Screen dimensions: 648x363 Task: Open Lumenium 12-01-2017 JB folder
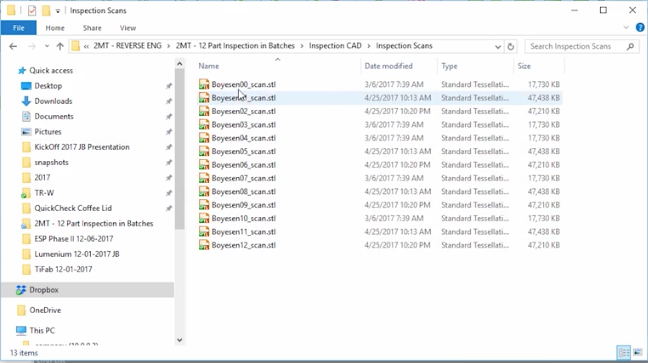(77, 254)
